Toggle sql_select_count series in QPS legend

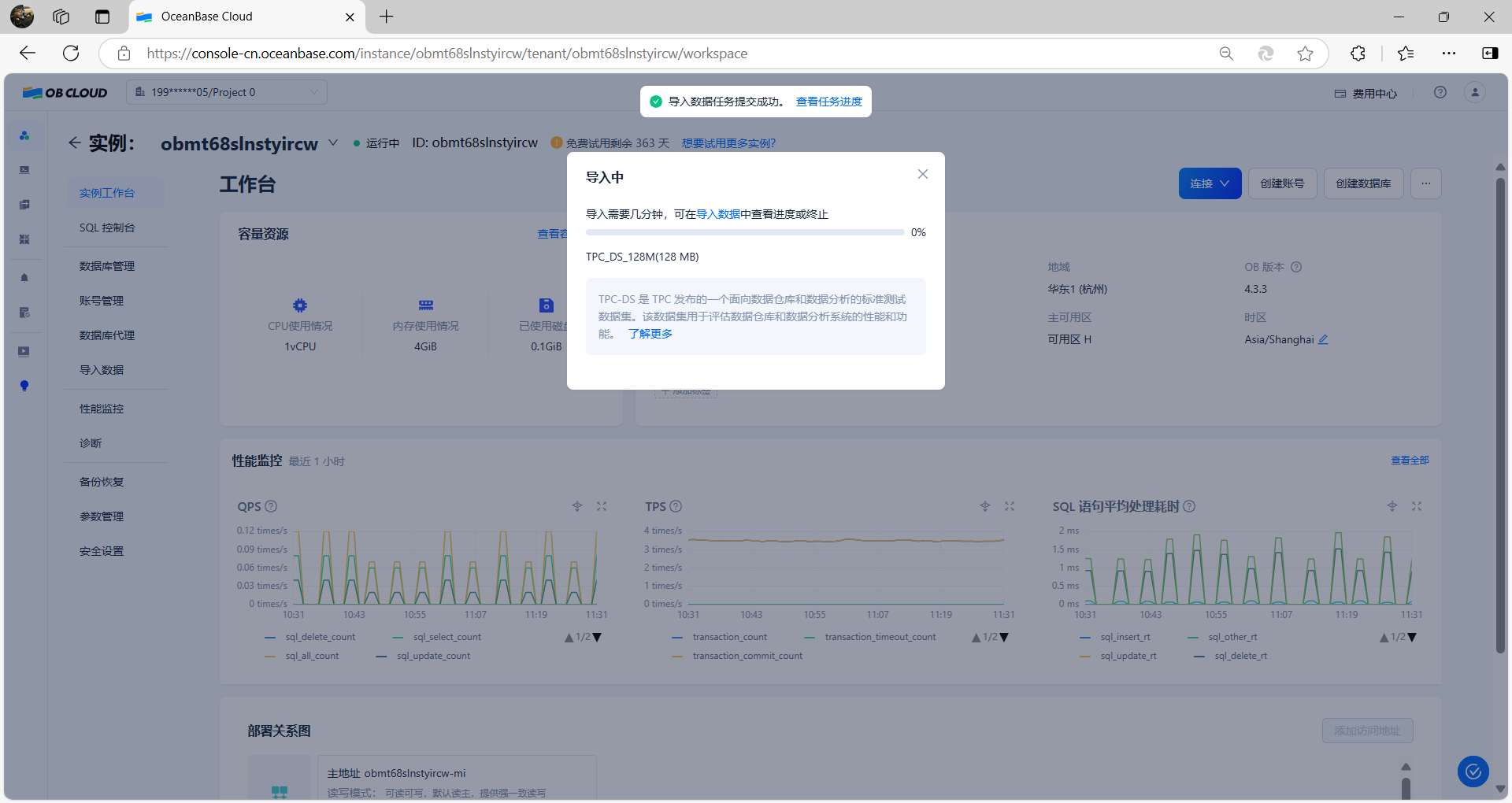[437, 637]
